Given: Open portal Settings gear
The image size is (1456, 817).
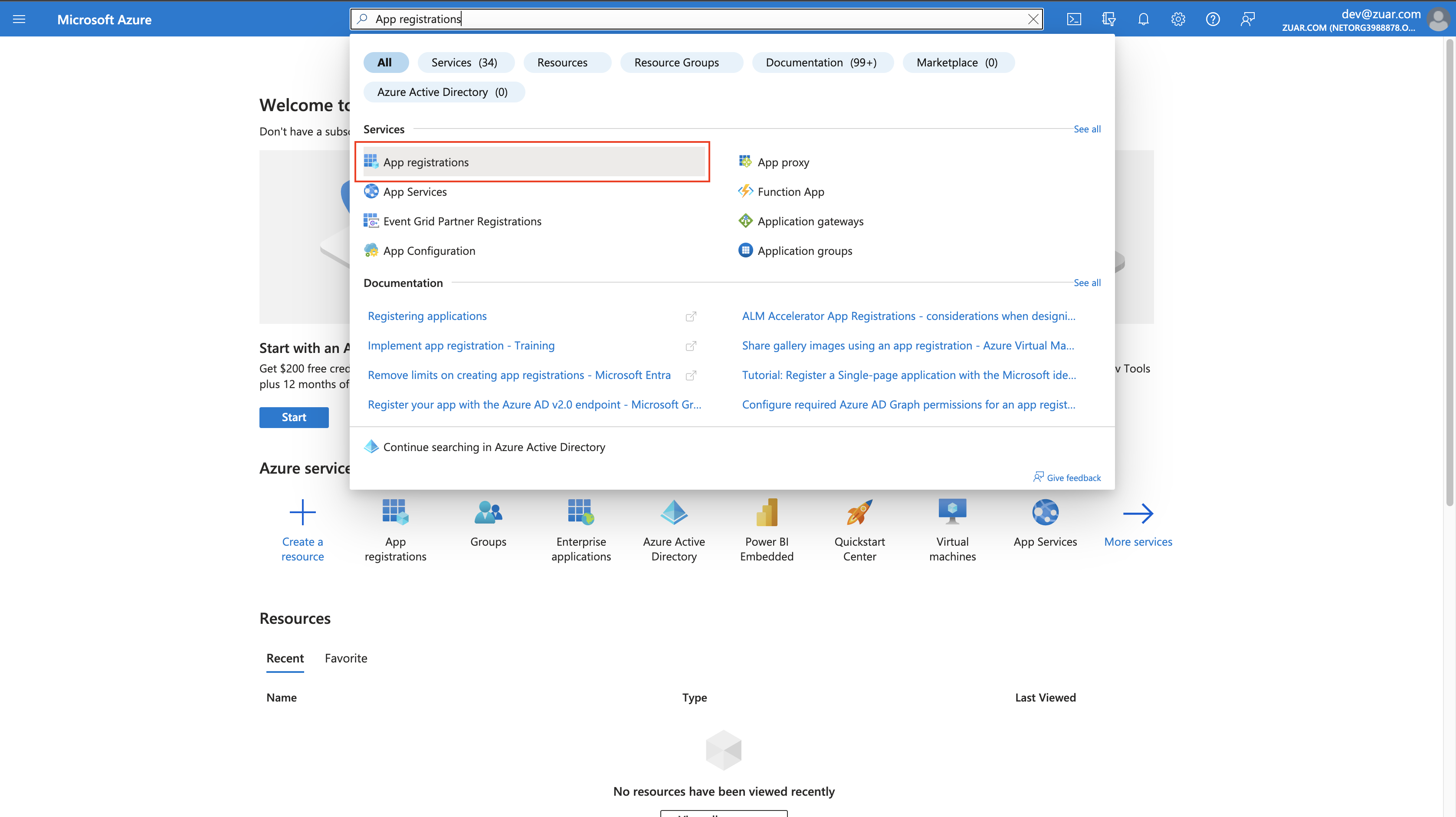Looking at the screenshot, I should [x=1178, y=19].
